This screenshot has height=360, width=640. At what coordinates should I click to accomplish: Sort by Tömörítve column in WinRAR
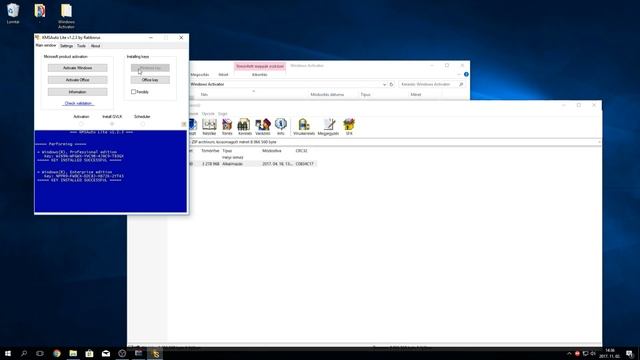(210, 151)
